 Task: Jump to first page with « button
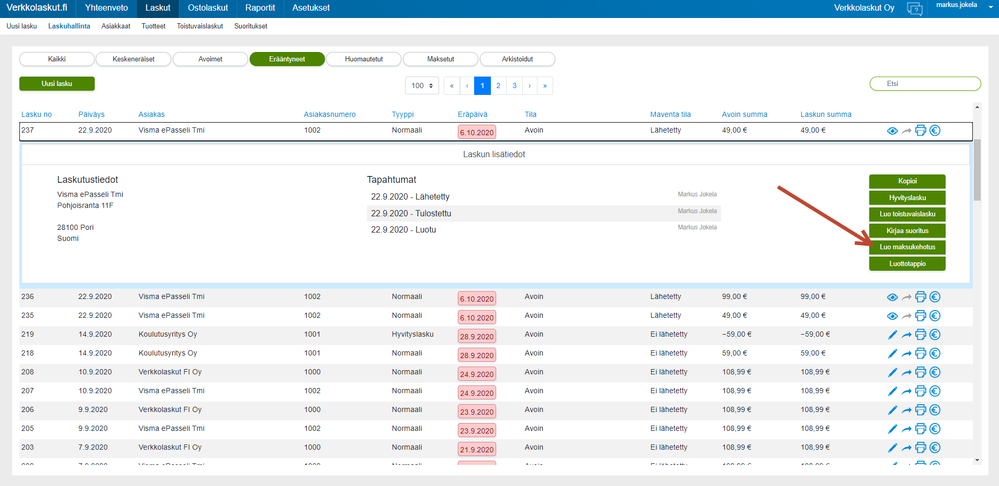point(452,85)
